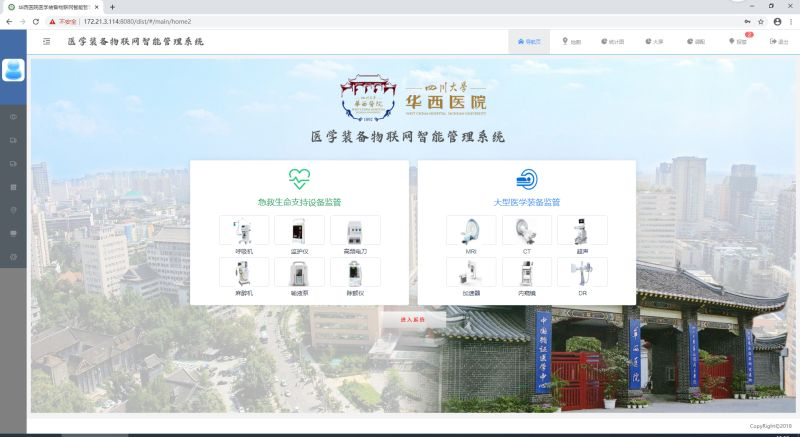Open the 除颤仪 defibrillator tile
Image resolution: width=800 pixels, height=437 pixels.
(355, 273)
